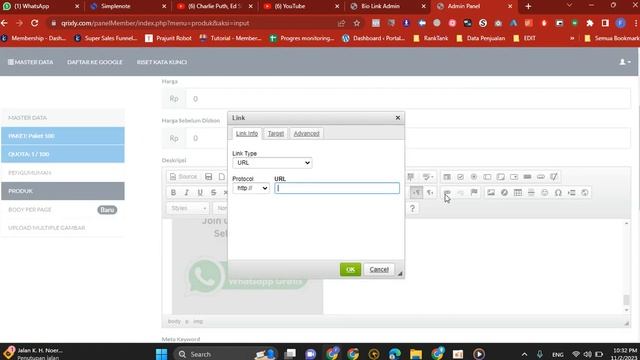Open PENGUMUMAN in the sidebar
Screen dimensions: 640x360
tap(63, 173)
